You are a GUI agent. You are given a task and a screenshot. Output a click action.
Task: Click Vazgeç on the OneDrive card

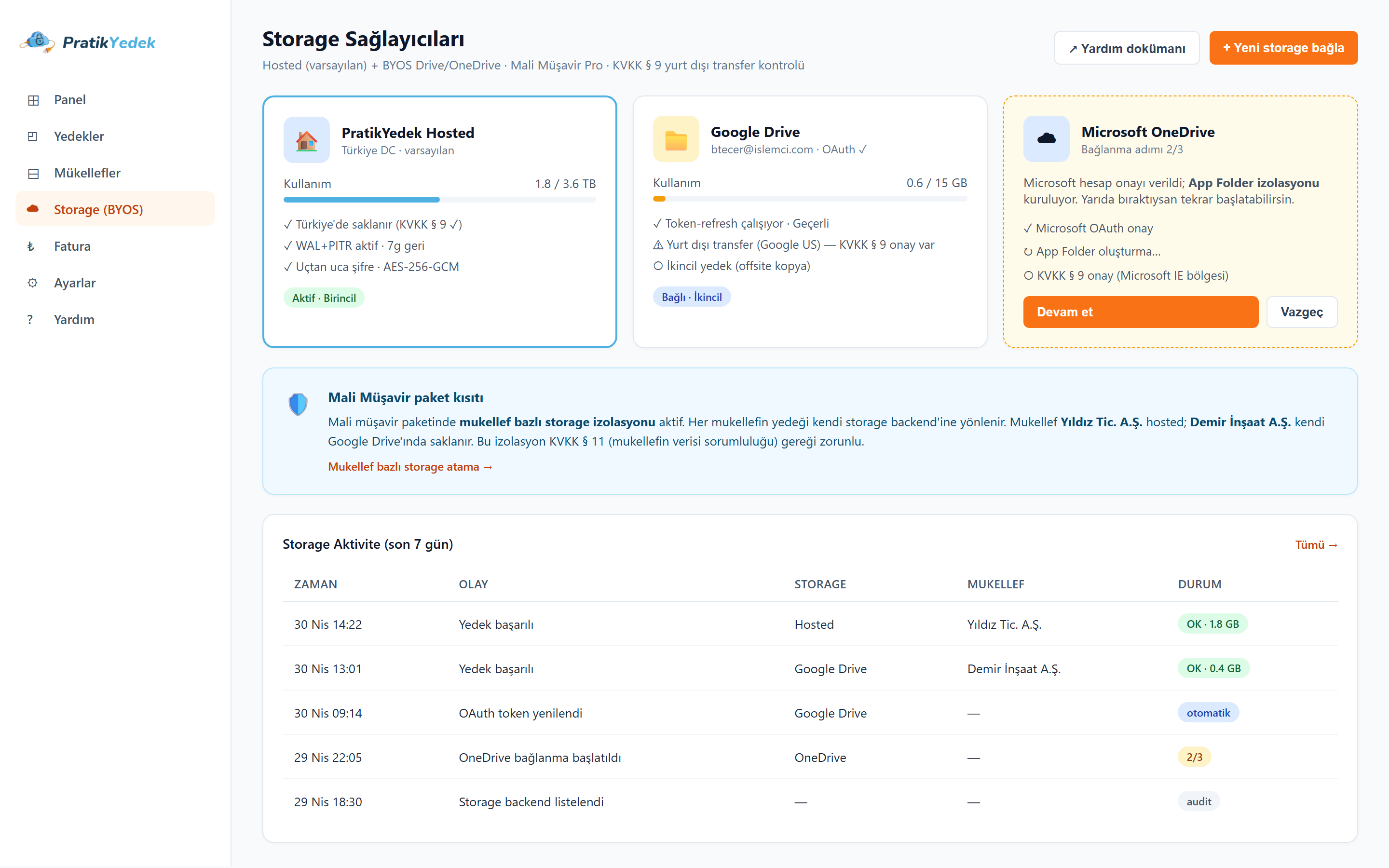pyautogui.click(x=1301, y=312)
